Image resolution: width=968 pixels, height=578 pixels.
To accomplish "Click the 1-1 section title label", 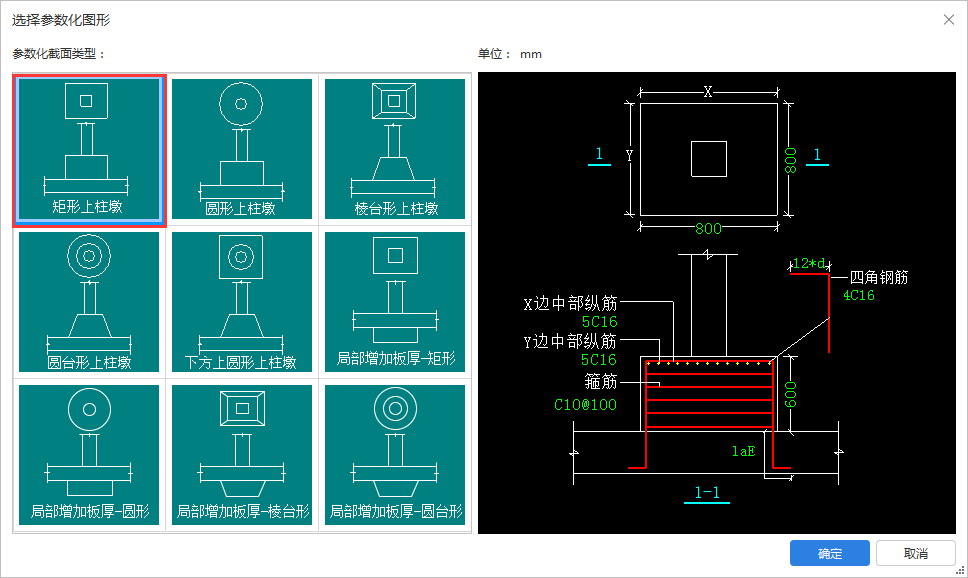I will coord(707,492).
